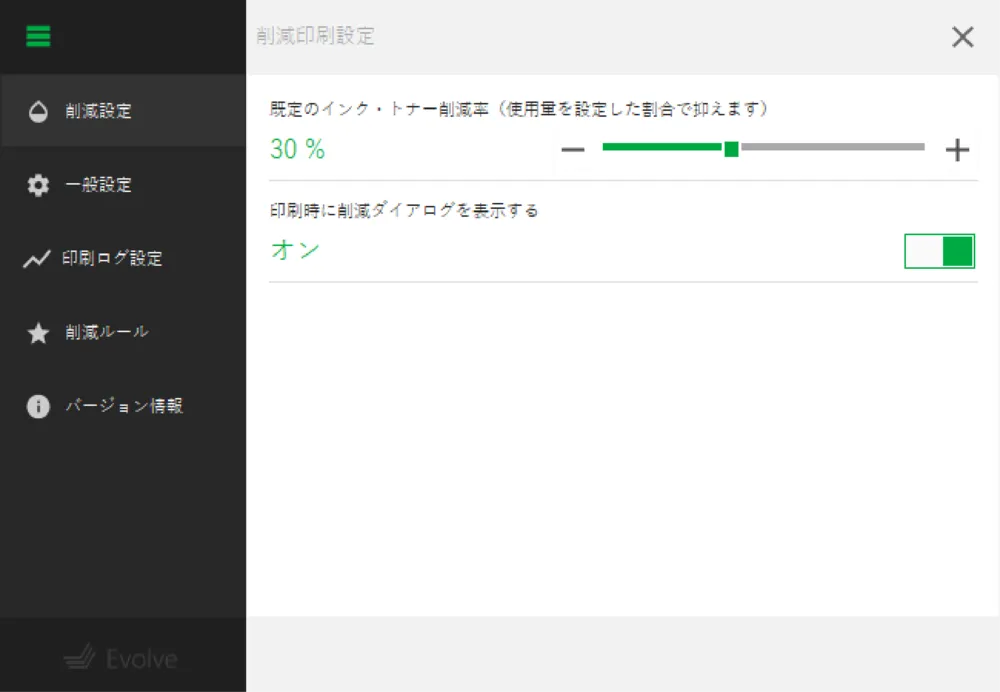Click the gear icon beside 一般設定

click(38, 185)
